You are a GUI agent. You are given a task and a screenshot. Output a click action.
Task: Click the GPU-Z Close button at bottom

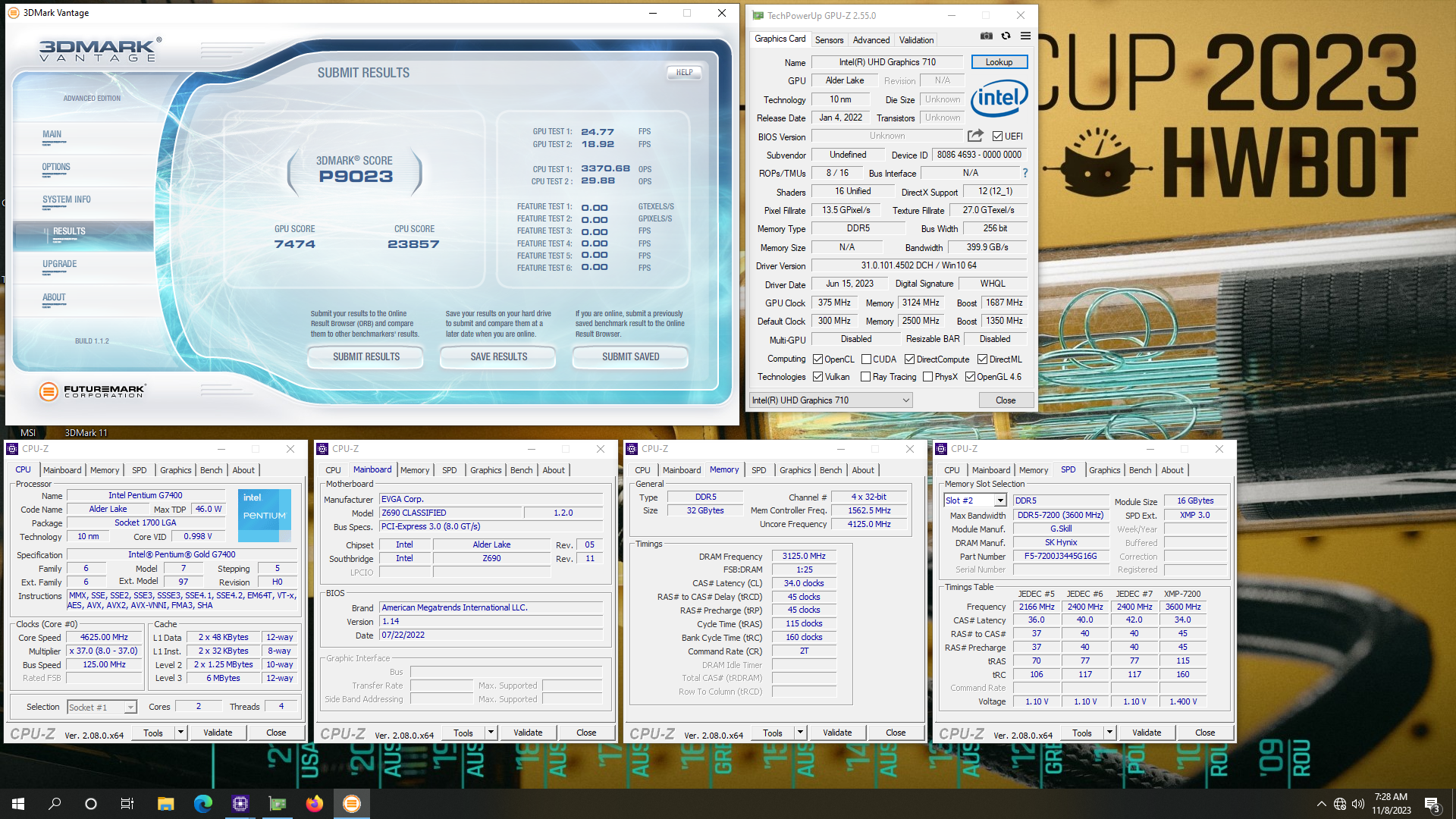pyautogui.click(x=1005, y=400)
